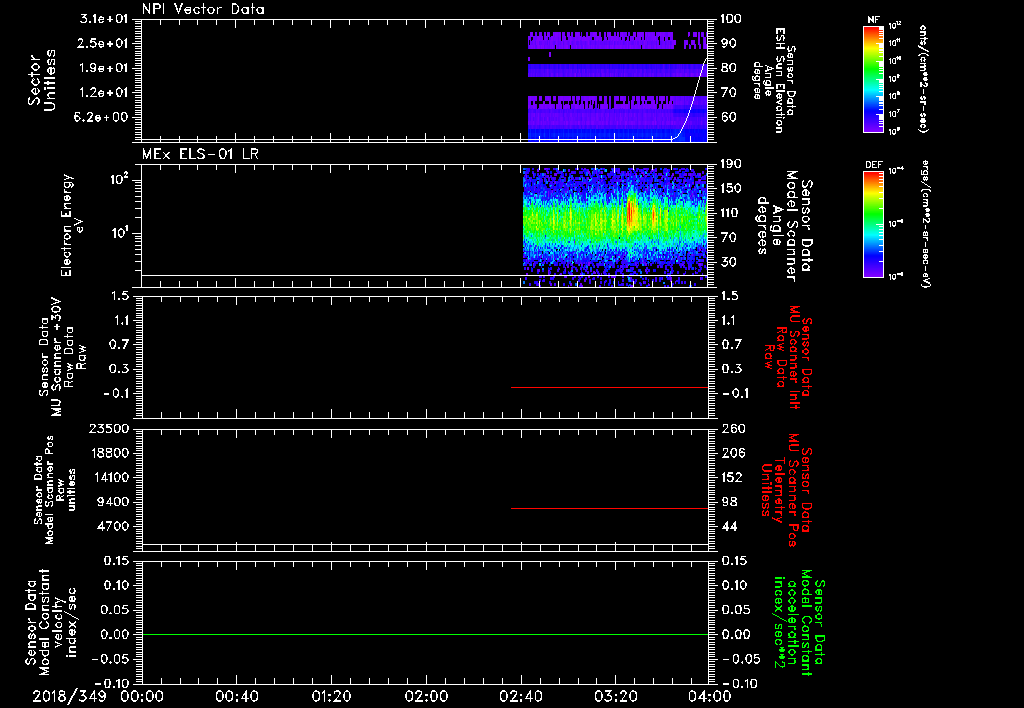Screen dimensions: 1024x708
Task: Click the 04:00 time axis label
Action: [x=710, y=696]
